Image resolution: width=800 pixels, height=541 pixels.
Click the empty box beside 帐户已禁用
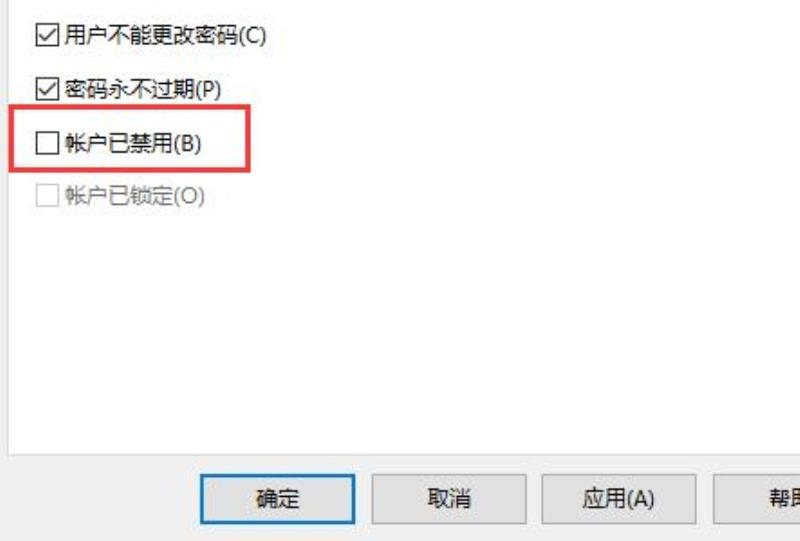tap(47, 143)
